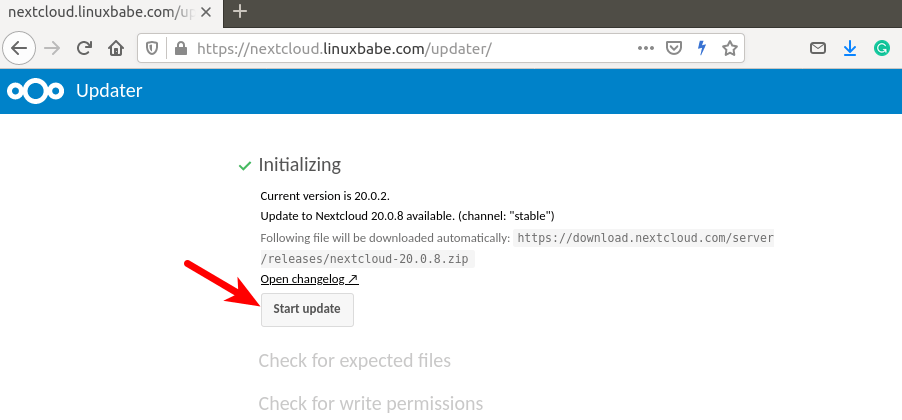Open the Firefox home page
Image resolution: width=902 pixels, height=420 pixels.
click(x=116, y=48)
